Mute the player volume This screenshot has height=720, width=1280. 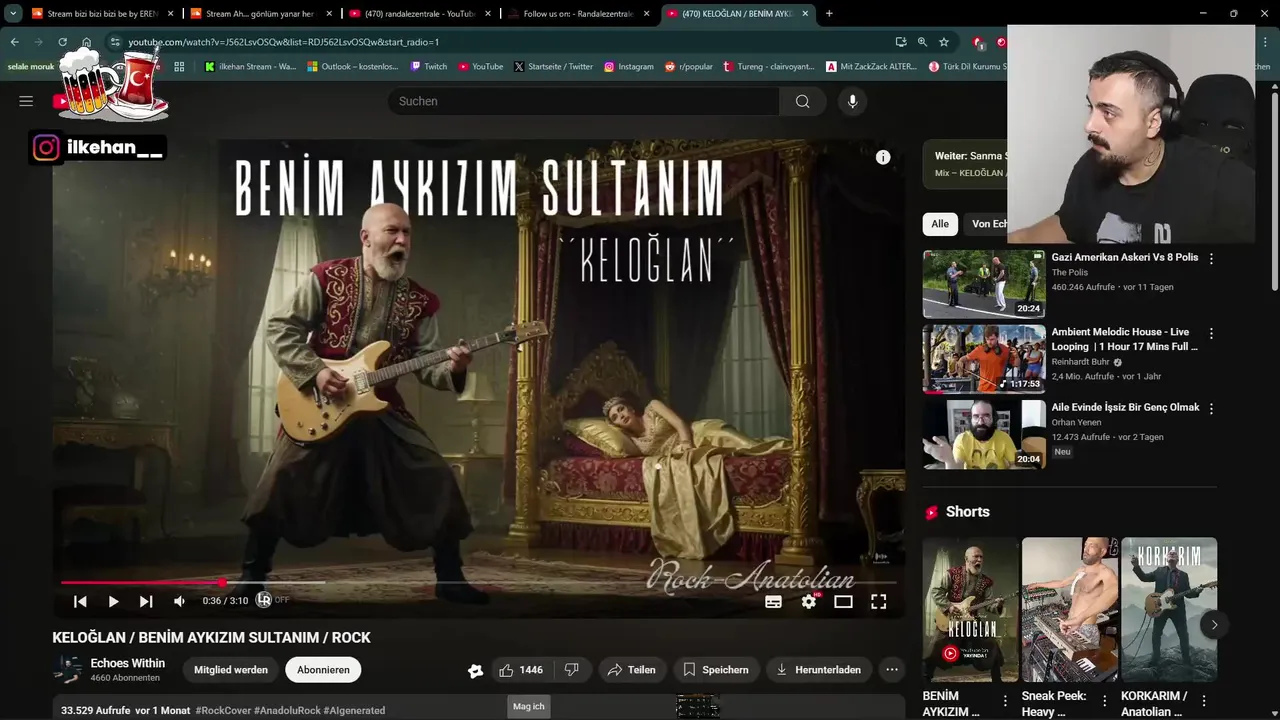pyautogui.click(x=179, y=601)
